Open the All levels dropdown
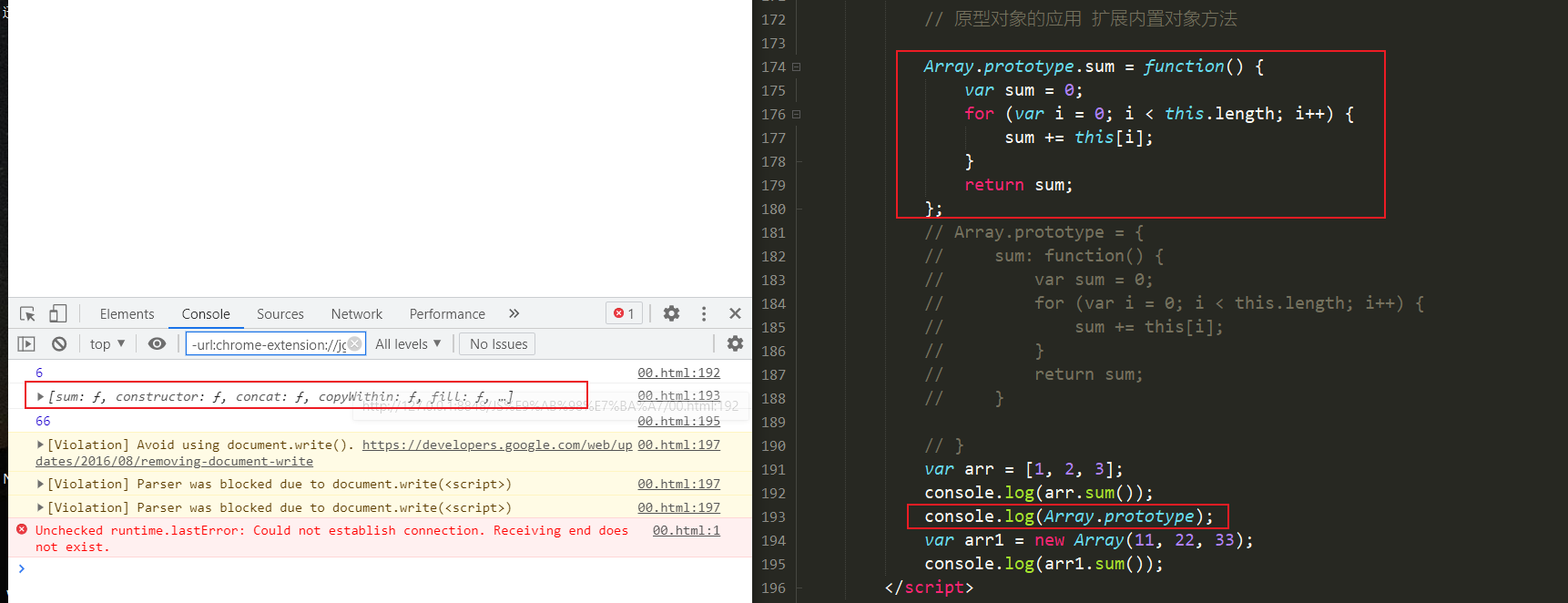Viewport: 1568px width, 603px height. 408,343
